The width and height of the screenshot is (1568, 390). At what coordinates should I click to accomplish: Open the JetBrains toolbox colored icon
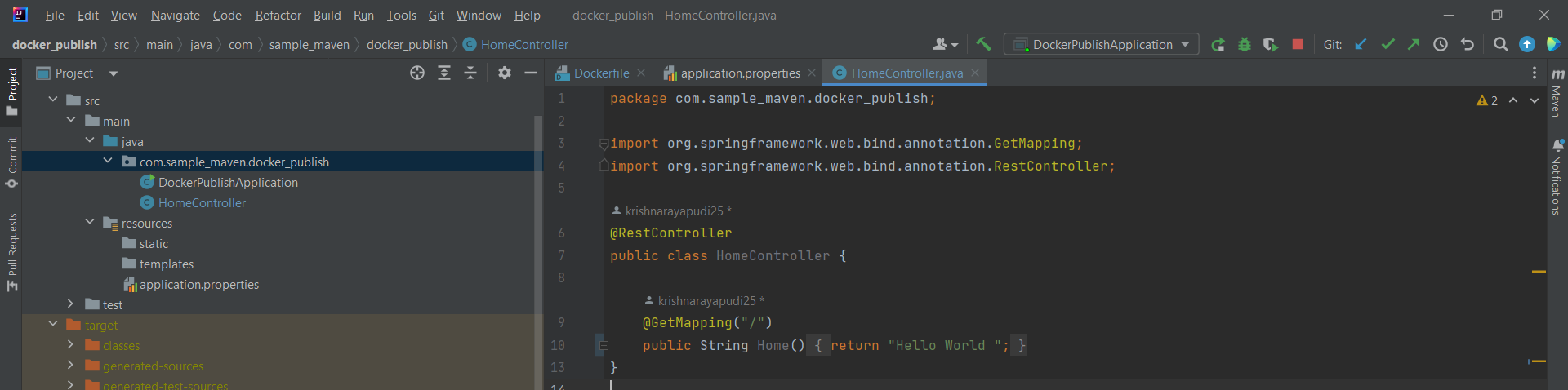click(x=1553, y=44)
